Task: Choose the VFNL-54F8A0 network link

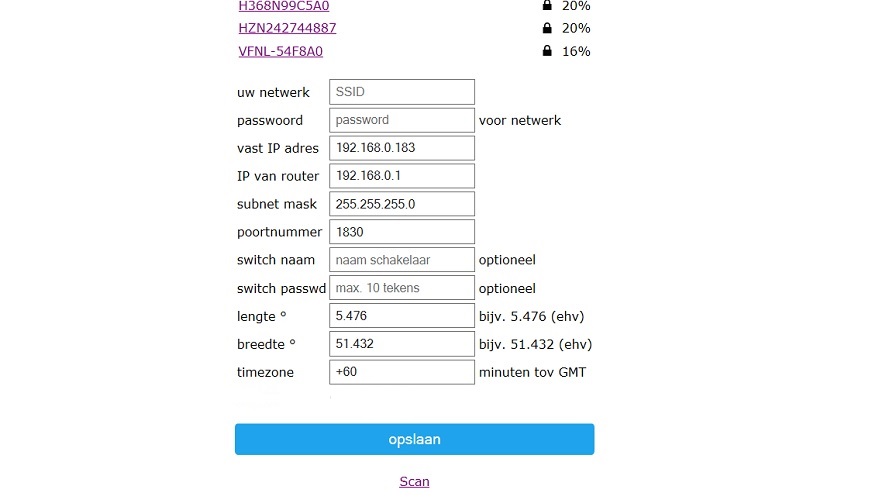Action: [x=280, y=51]
